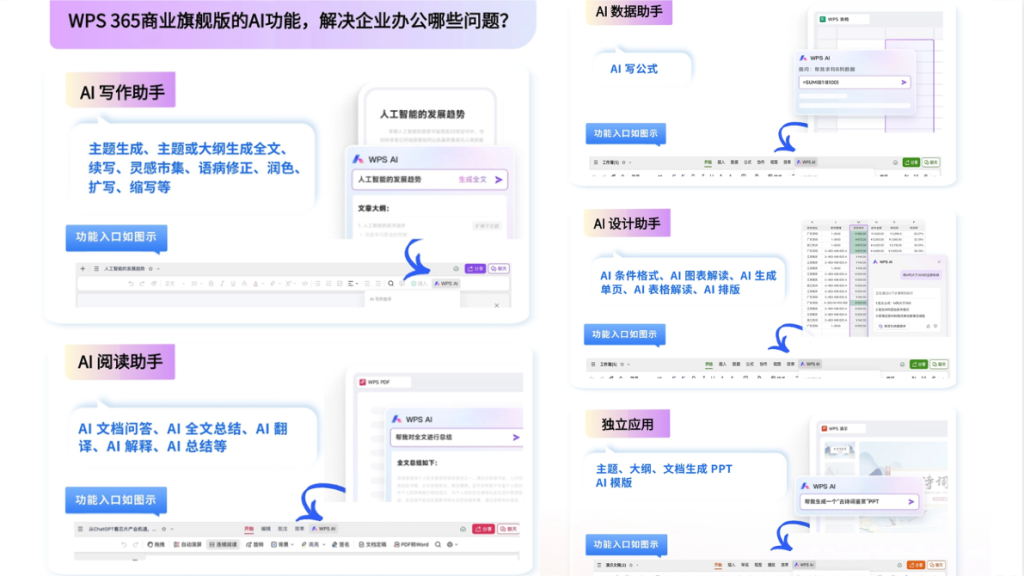Click the red 分享 button in PDF reader
This screenshot has height=576, width=1024.
(x=483, y=529)
